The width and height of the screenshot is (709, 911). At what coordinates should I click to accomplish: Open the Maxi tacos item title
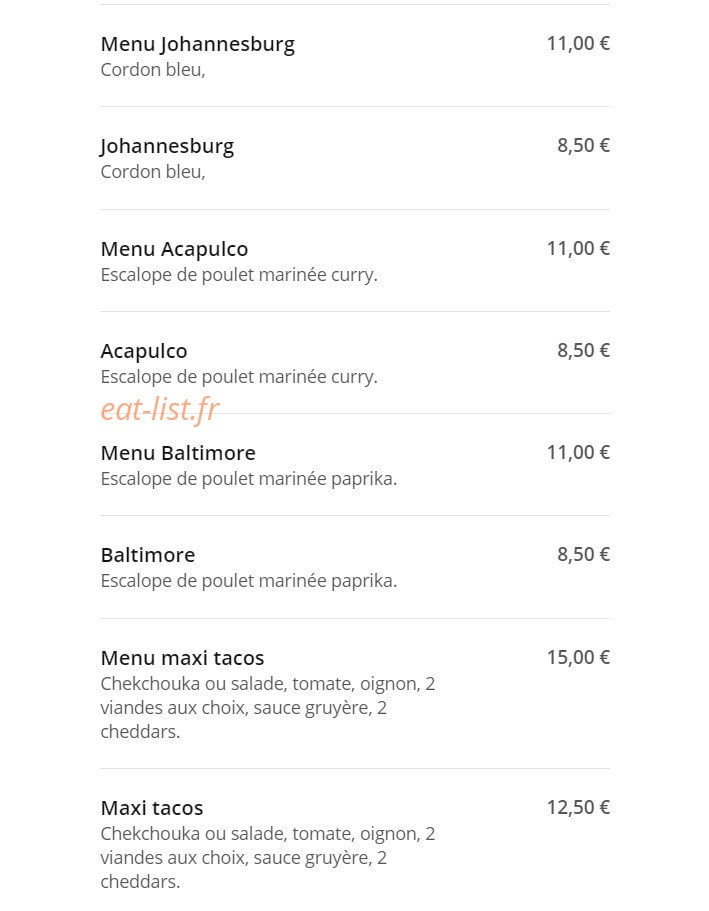[x=152, y=808]
